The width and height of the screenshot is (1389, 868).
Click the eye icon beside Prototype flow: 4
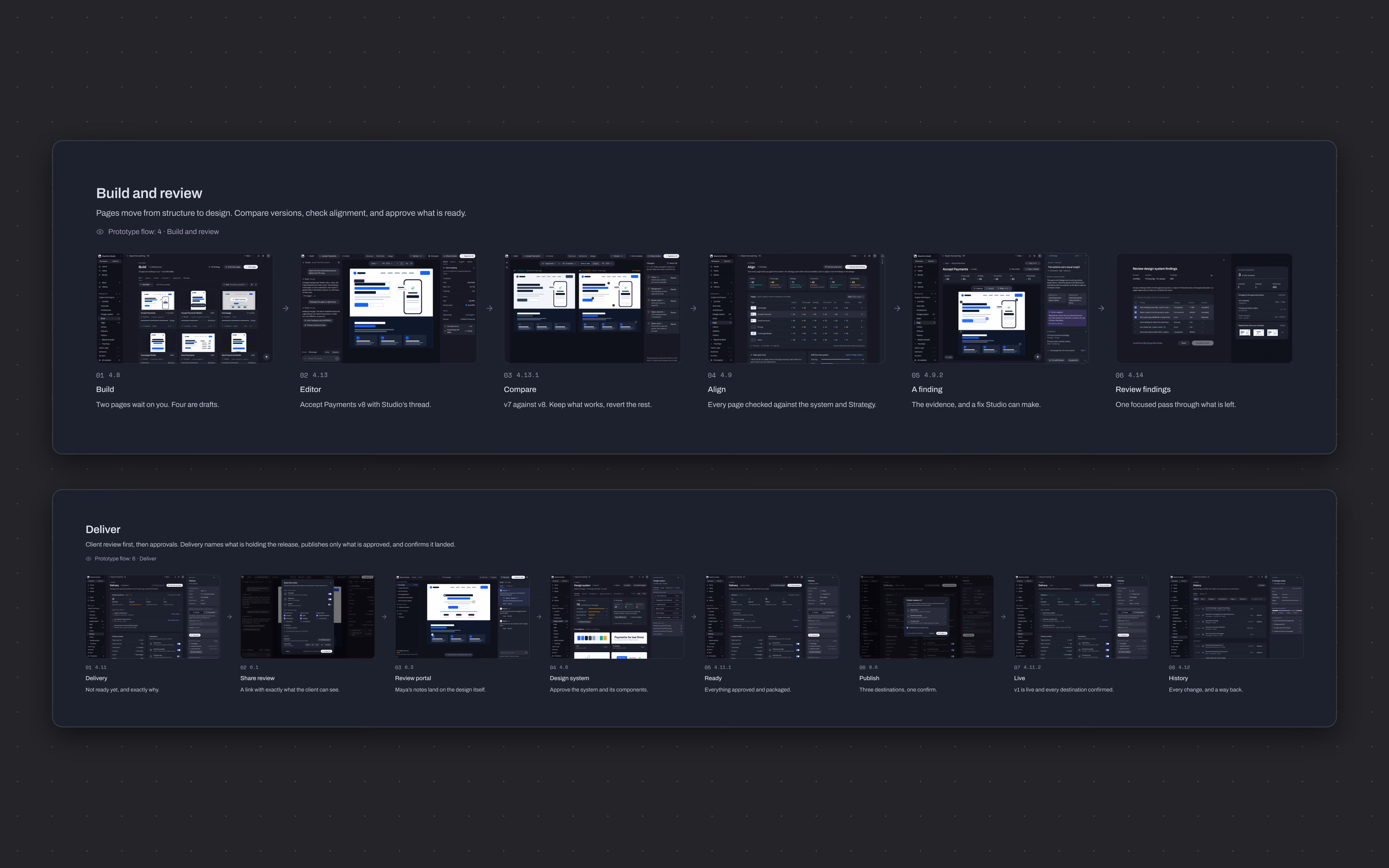click(100, 232)
